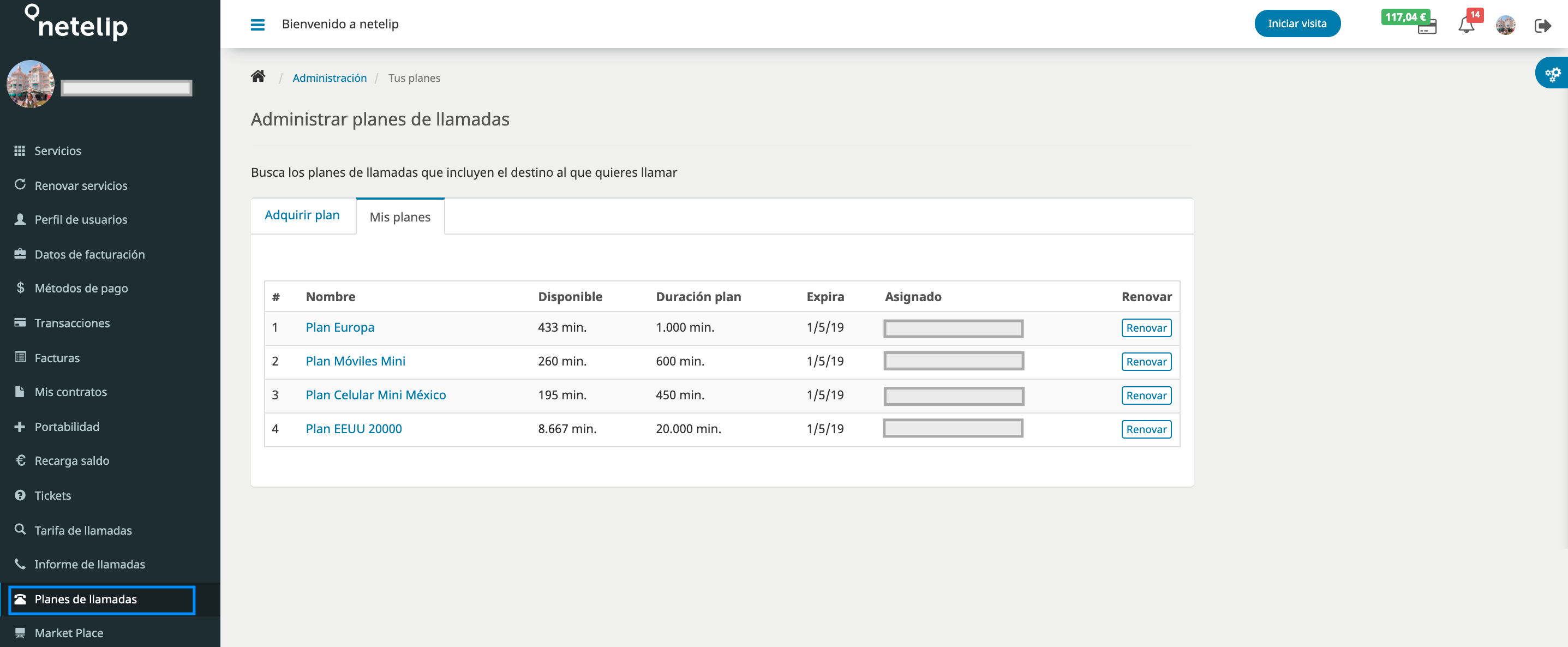The width and height of the screenshot is (1568, 647).
Task: Open the Plan Celular Mini México link
Action: [375, 394]
